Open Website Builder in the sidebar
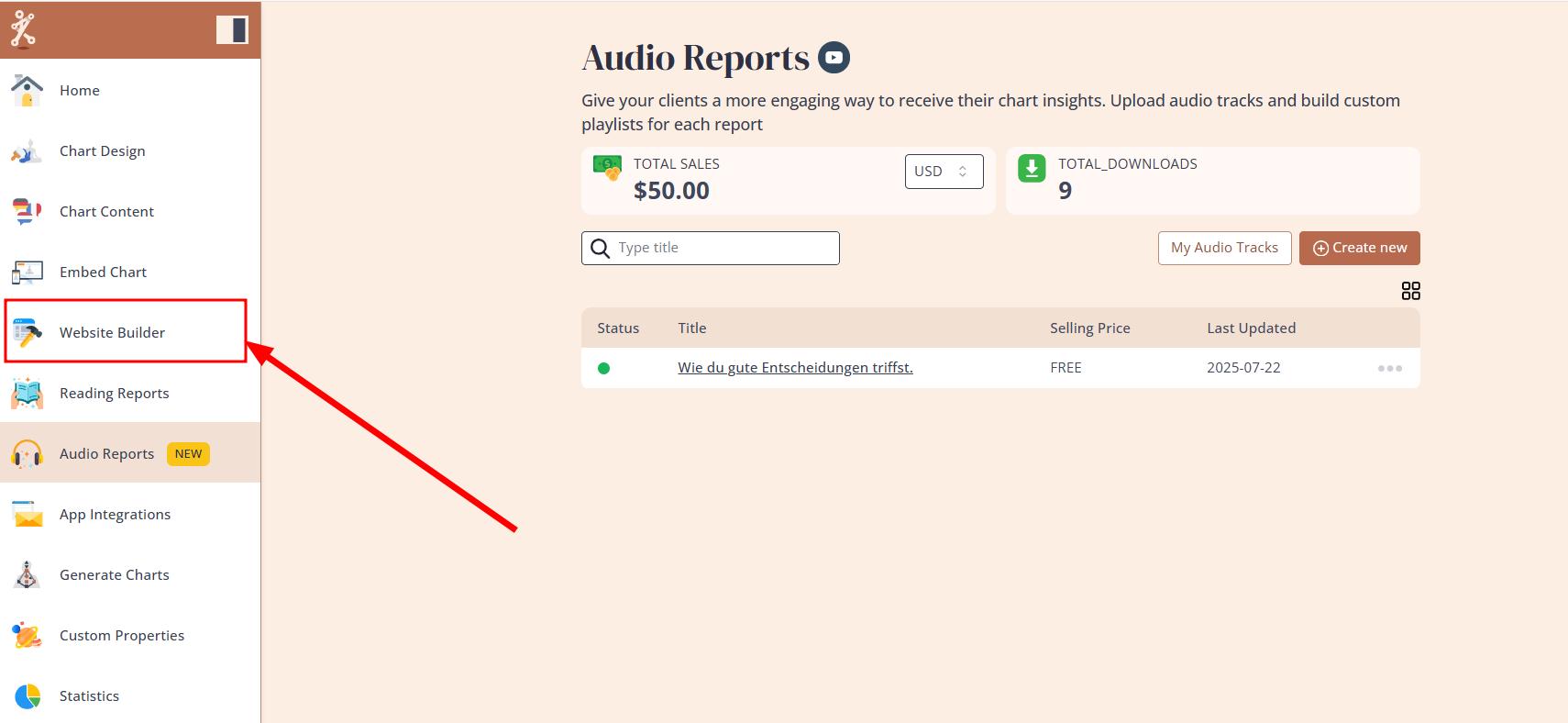The height and width of the screenshot is (723, 1568). [112, 332]
